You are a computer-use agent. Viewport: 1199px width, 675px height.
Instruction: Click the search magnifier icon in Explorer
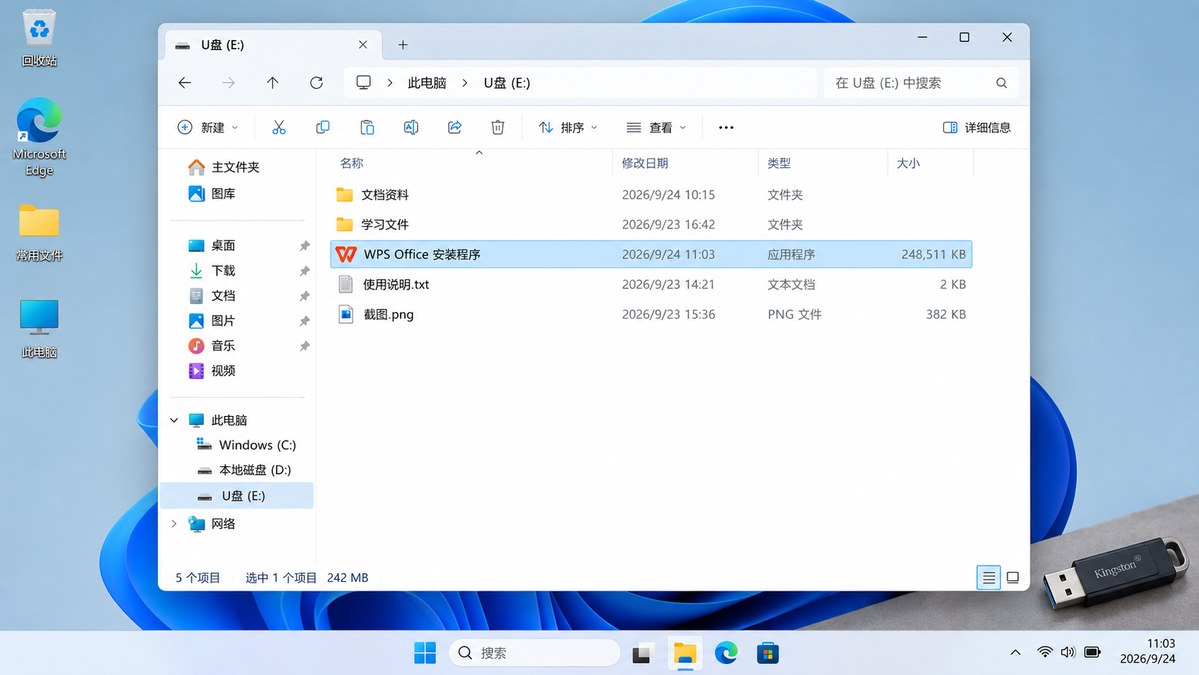pyautogui.click(x=1001, y=83)
